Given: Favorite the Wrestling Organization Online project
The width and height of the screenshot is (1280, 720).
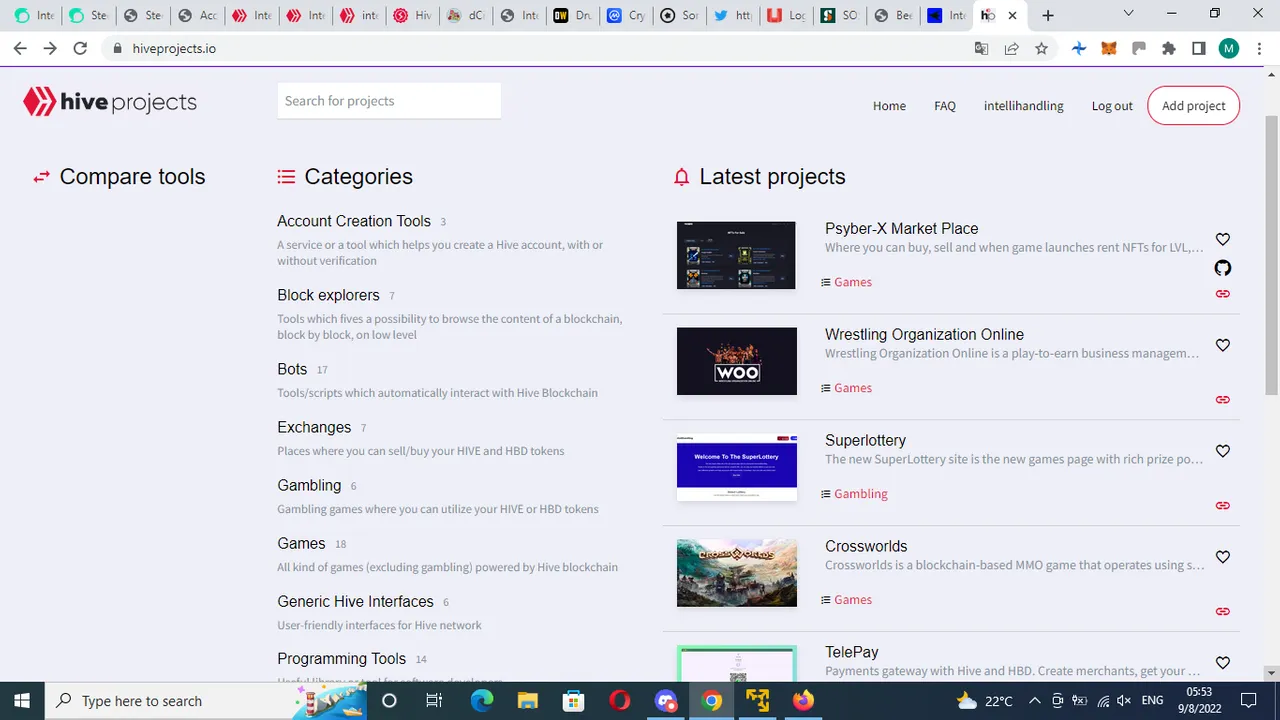Looking at the screenshot, I should point(1222,345).
